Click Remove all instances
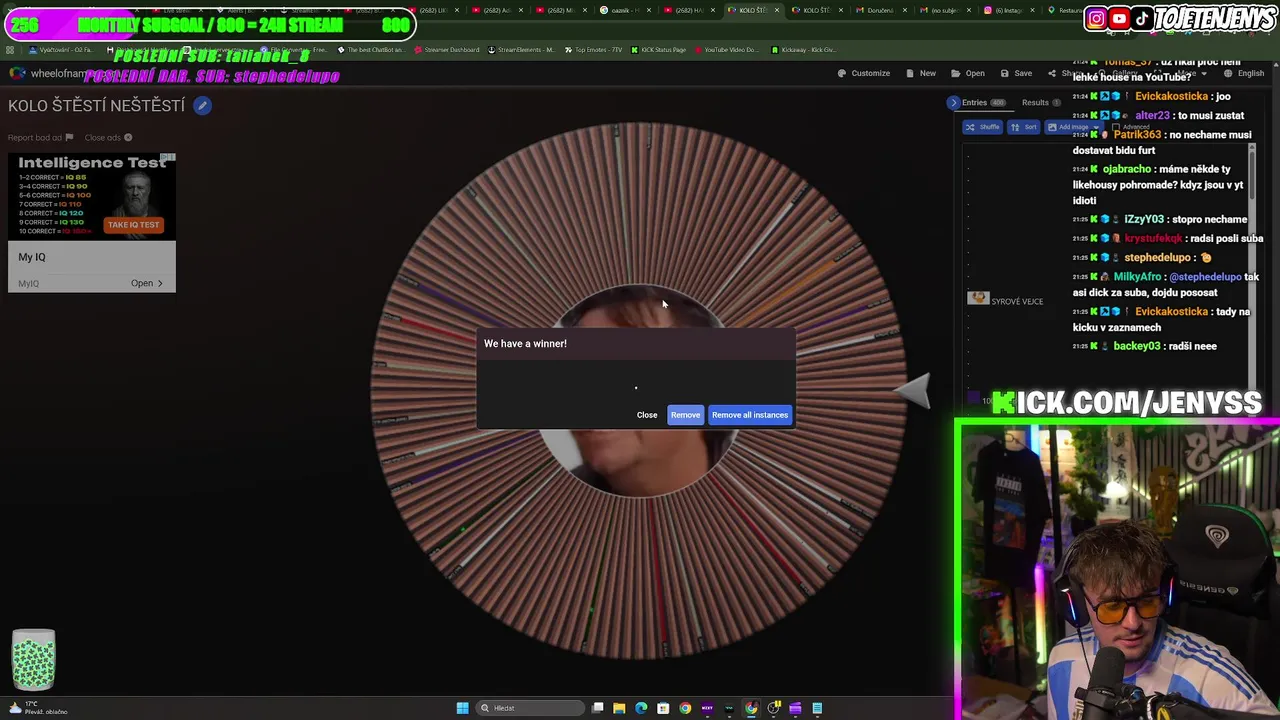The image size is (1280, 720). (750, 415)
